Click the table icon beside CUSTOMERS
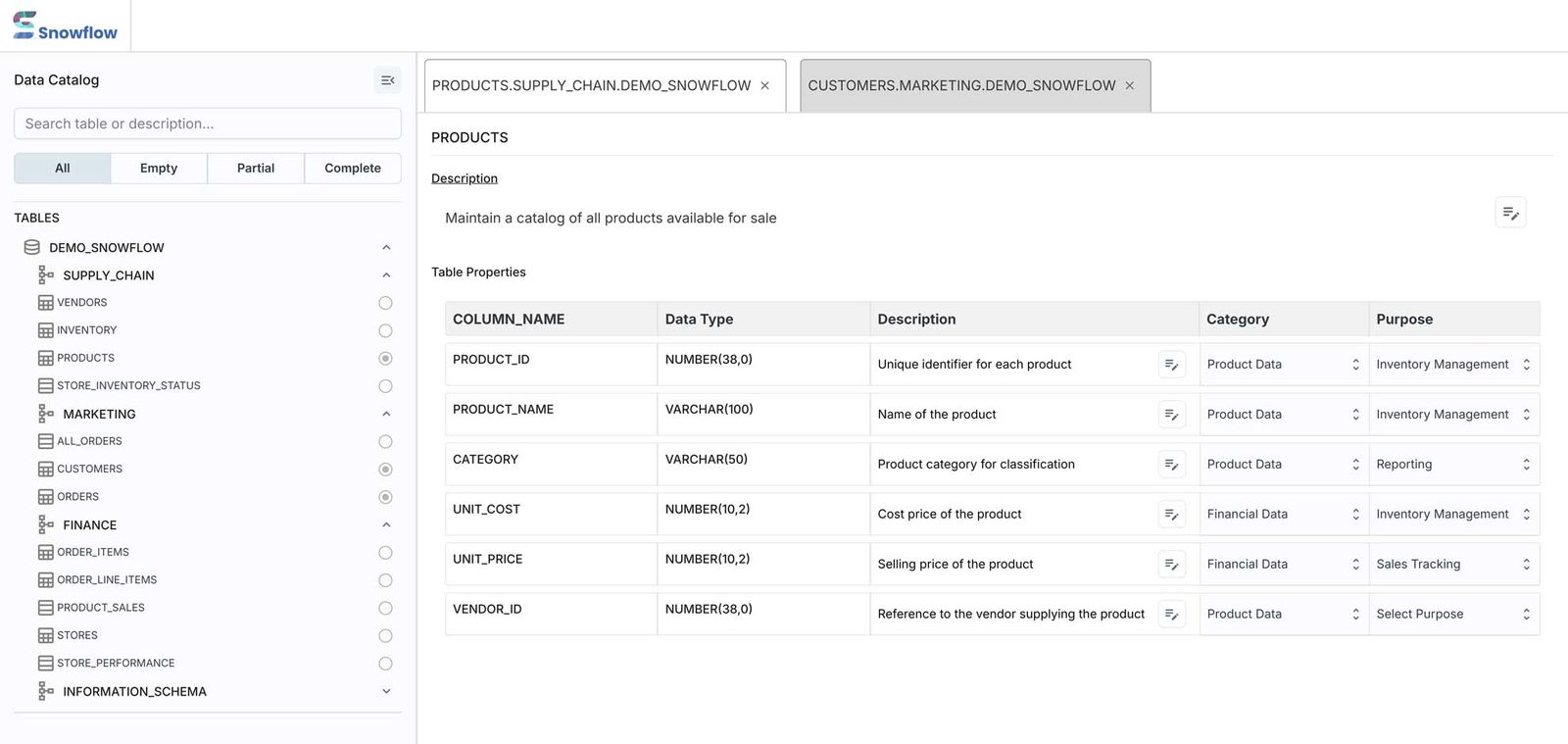The image size is (1568, 744). (x=46, y=469)
